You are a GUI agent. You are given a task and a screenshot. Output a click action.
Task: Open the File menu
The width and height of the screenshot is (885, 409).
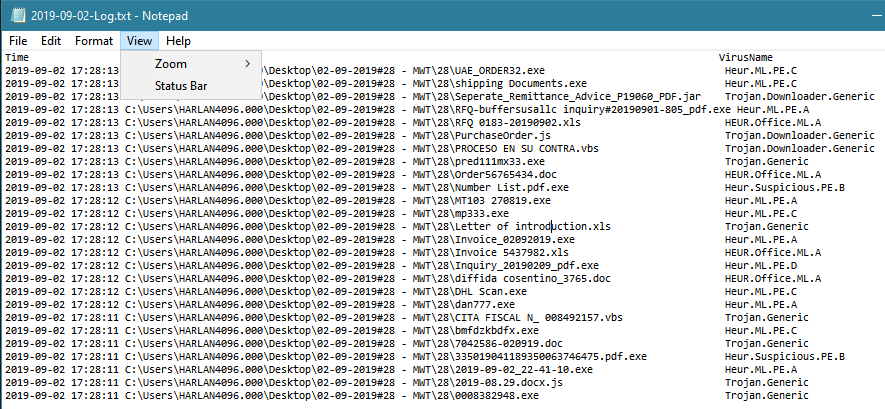[x=17, y=41]
